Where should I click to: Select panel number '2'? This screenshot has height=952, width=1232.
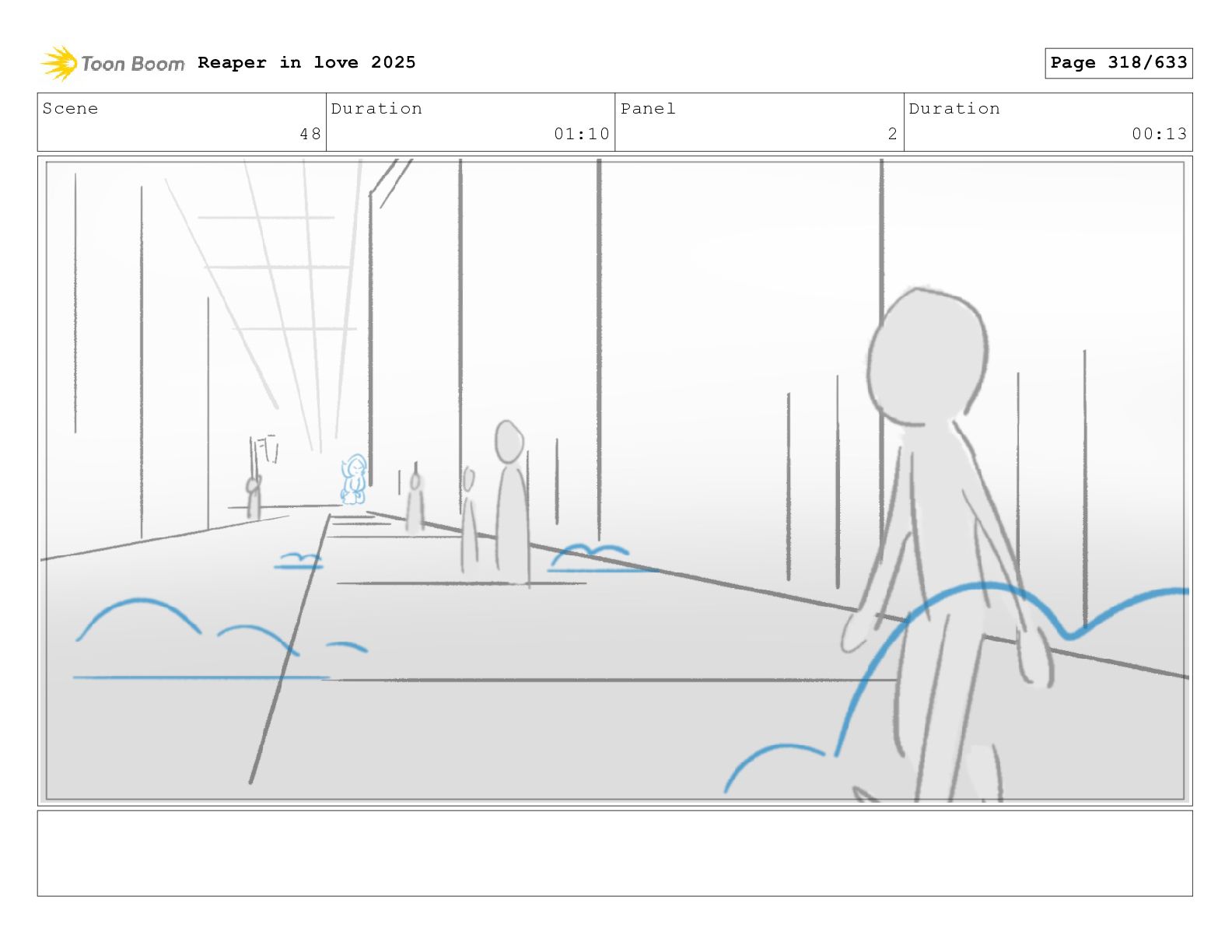click(893, 134)
